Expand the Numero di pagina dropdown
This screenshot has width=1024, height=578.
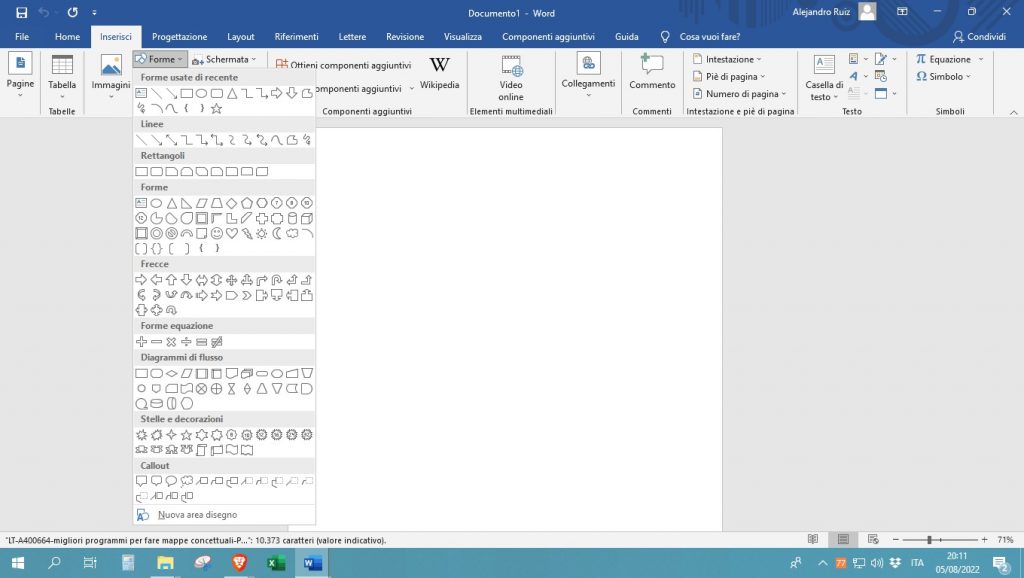(x=741, y=94)
